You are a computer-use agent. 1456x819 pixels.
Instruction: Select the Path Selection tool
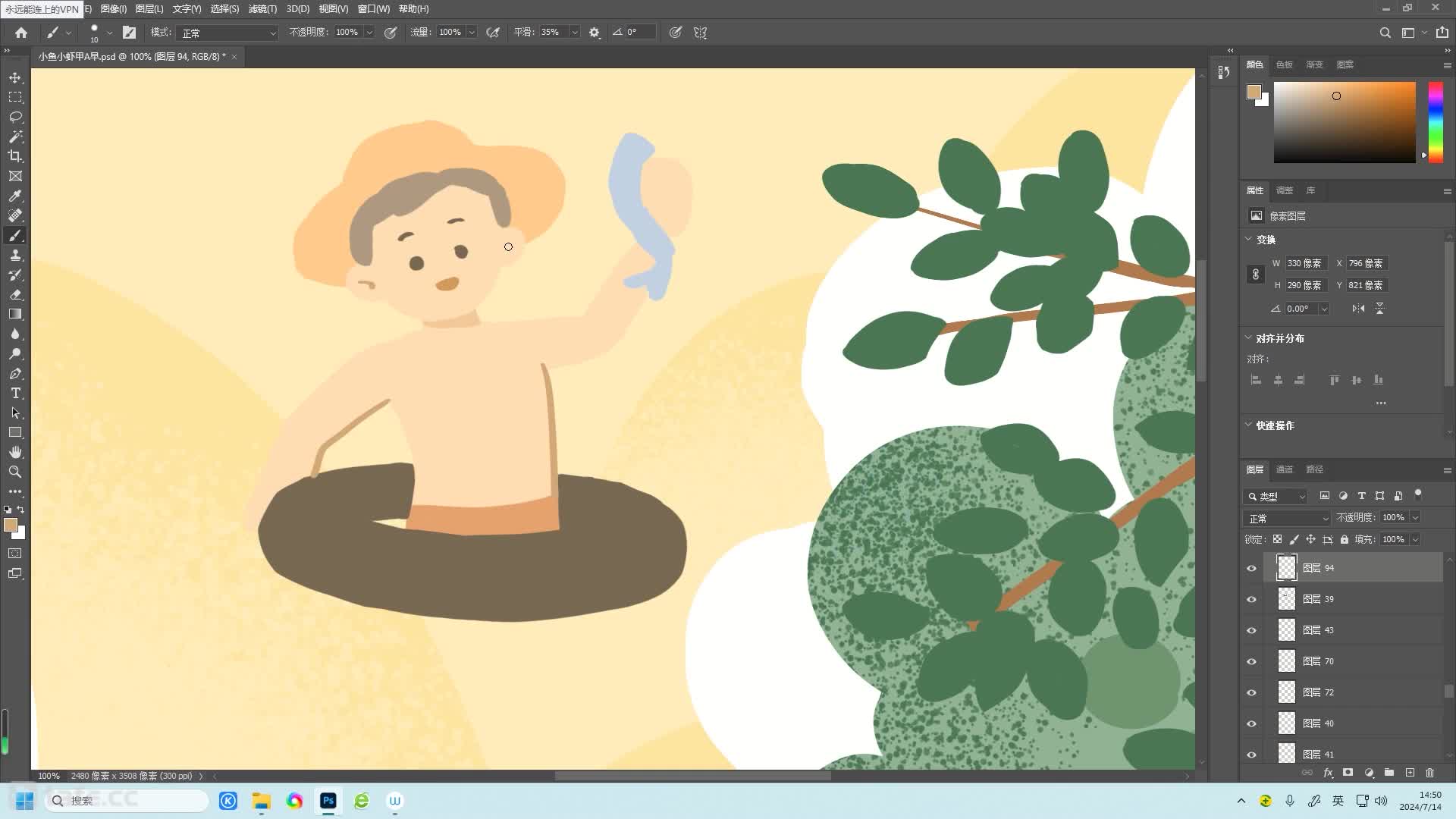[x=15, y=413]
